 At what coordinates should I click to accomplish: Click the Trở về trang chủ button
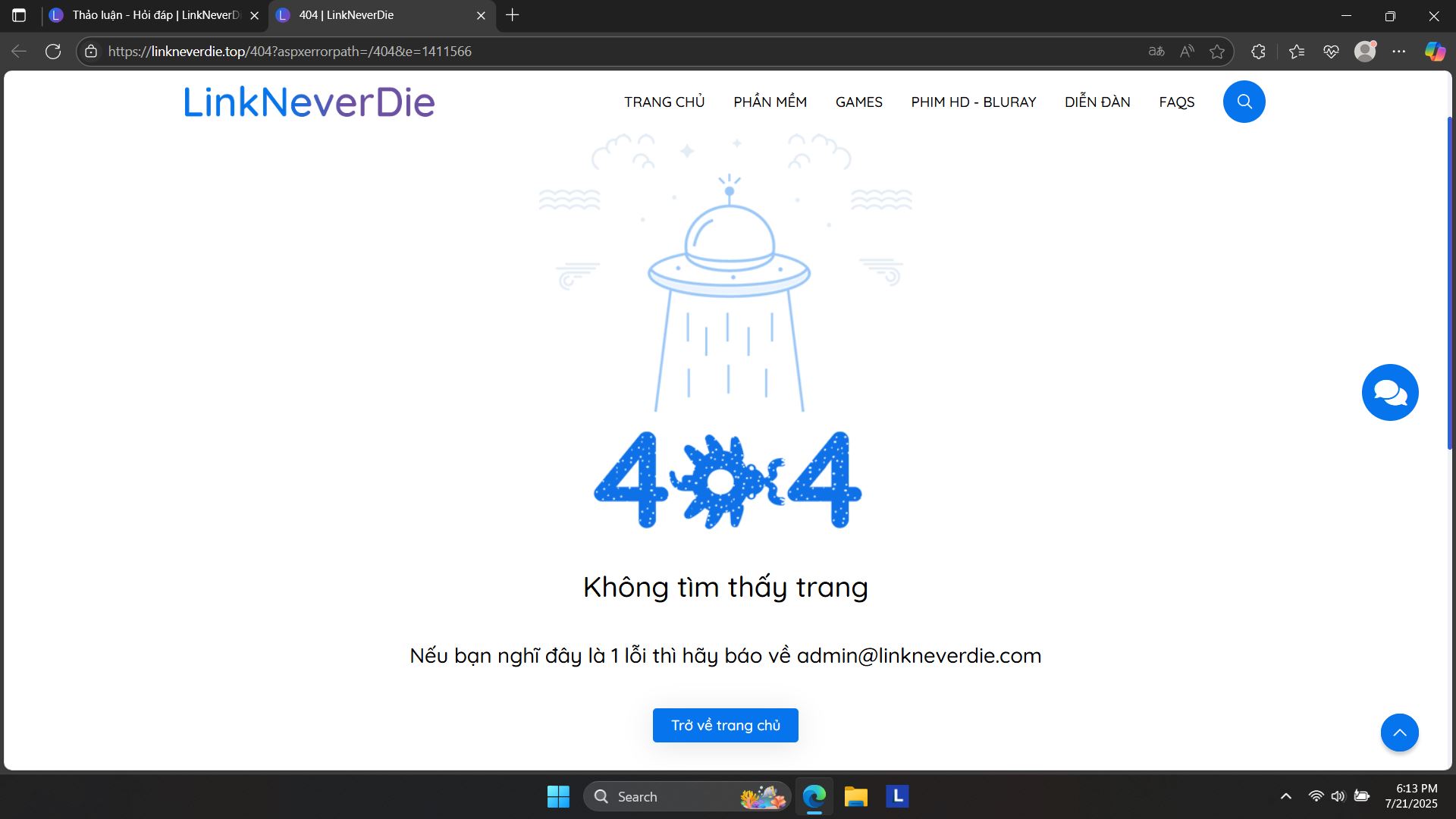click(x=725, y=725)
